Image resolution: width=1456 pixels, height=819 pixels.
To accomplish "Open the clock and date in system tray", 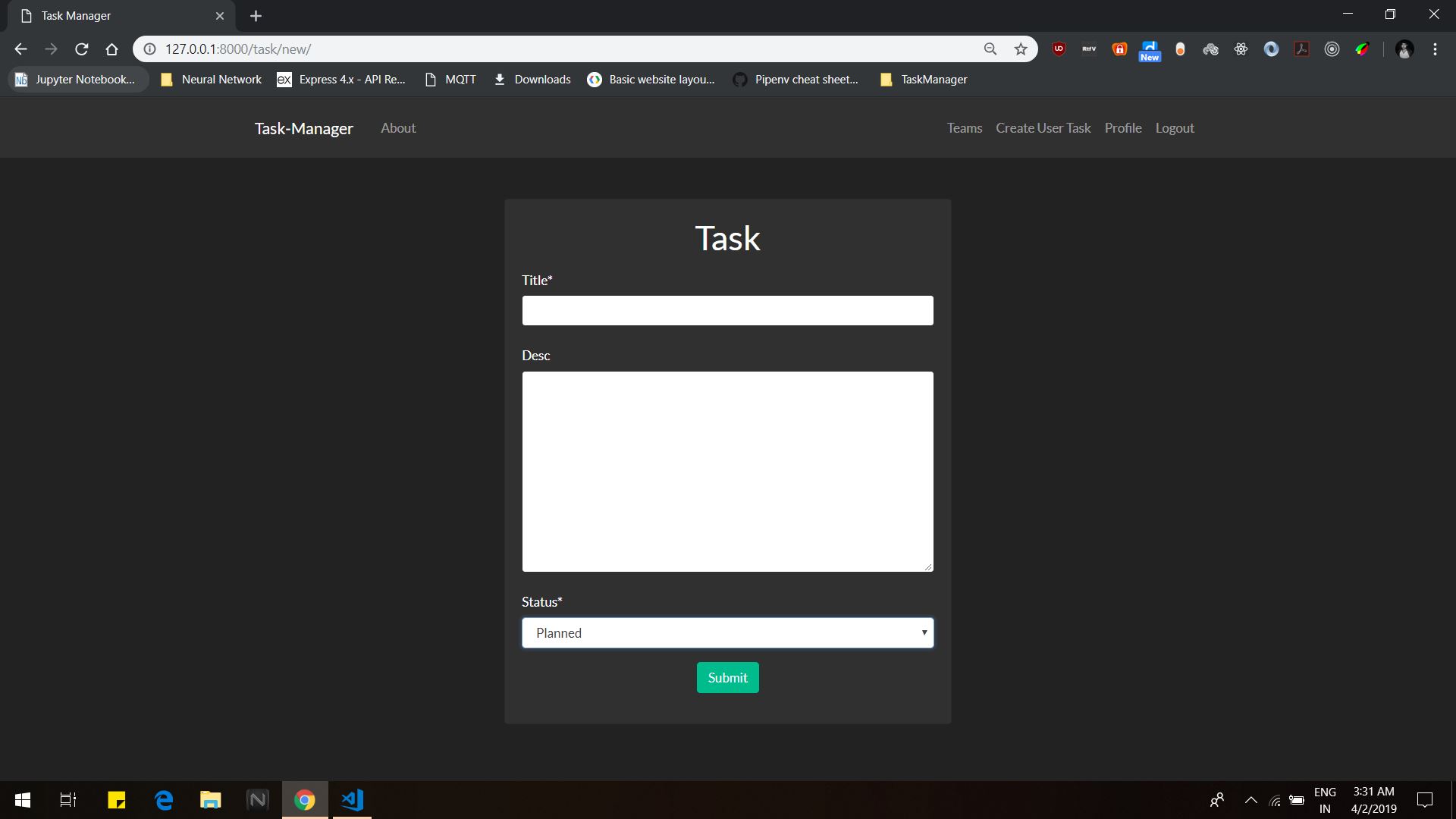I will tap(1373, 800).
